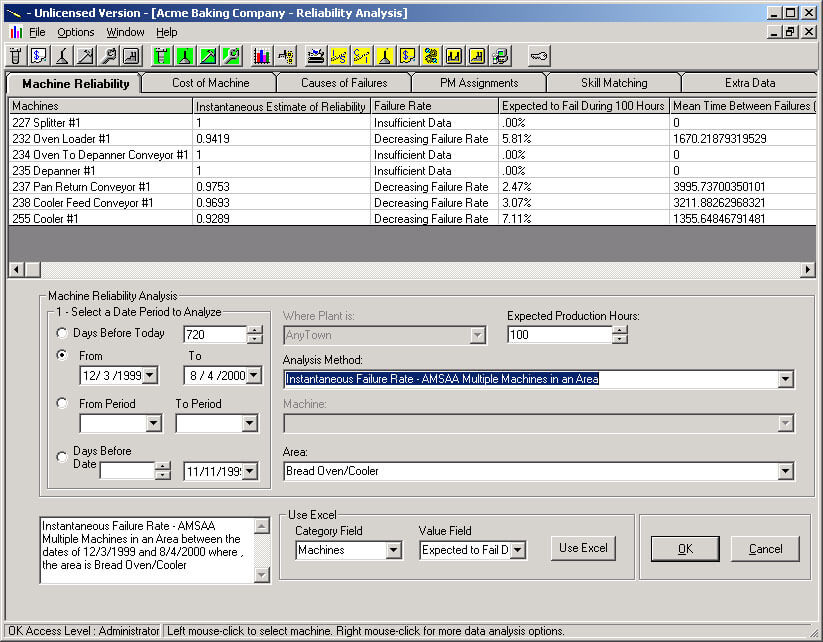Click the faucet and grid toolbar icon
The width and height of the screenshot is (823, 642).
pyautogui.click(x=286, y=56)
